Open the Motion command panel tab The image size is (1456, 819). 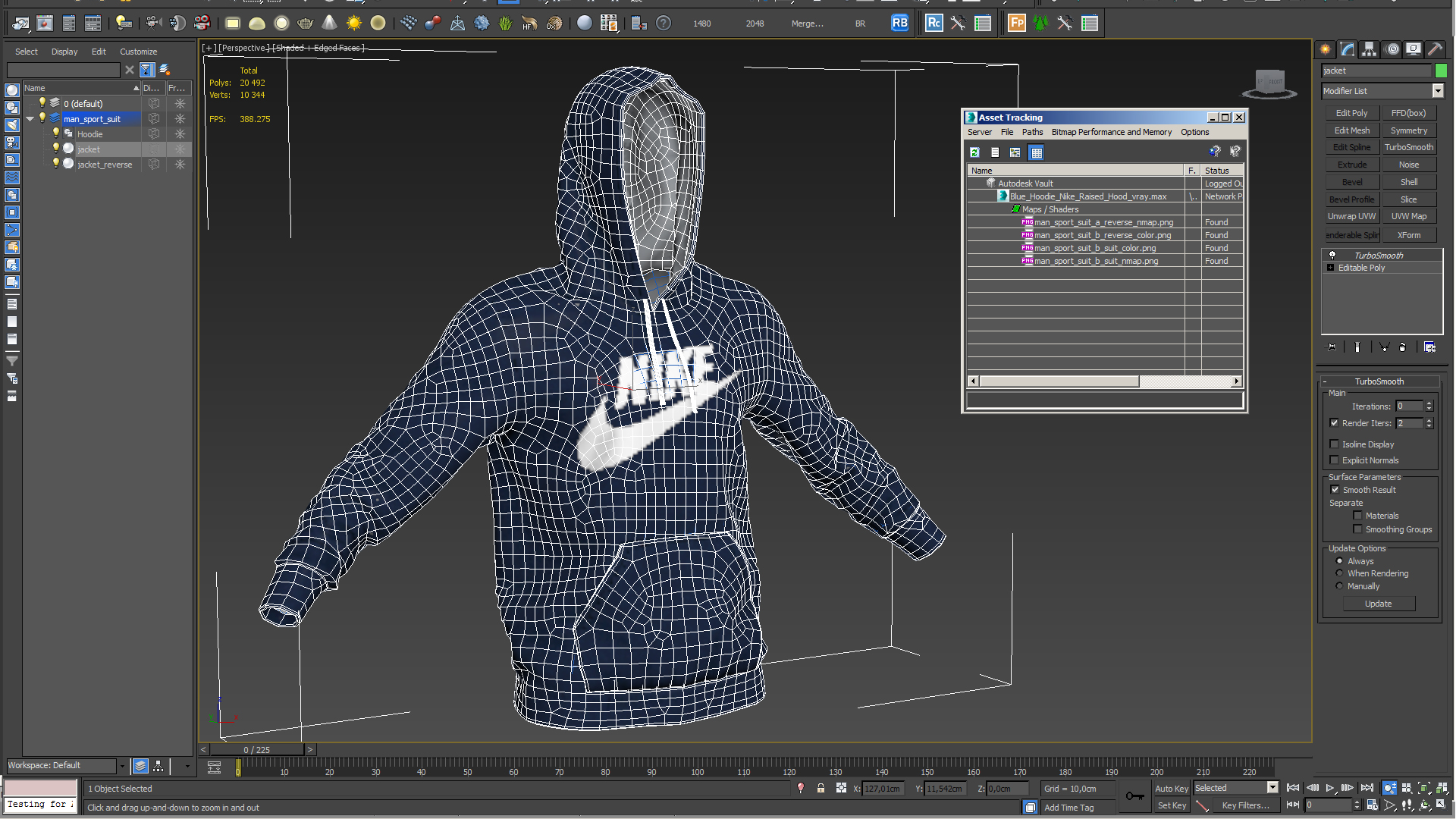[x=1392, y=49]
